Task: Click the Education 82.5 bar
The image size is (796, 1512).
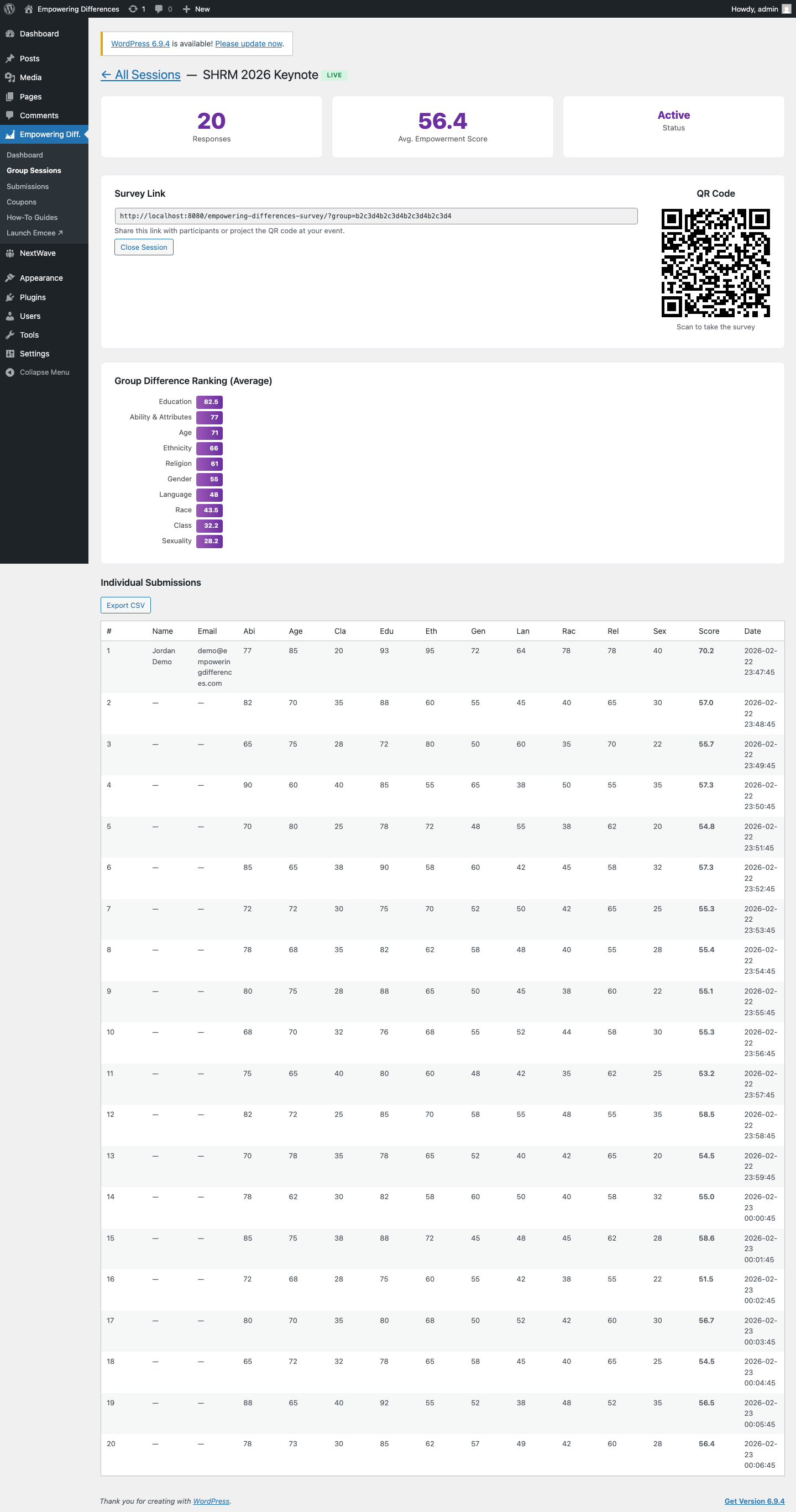Action: [210, 402]
